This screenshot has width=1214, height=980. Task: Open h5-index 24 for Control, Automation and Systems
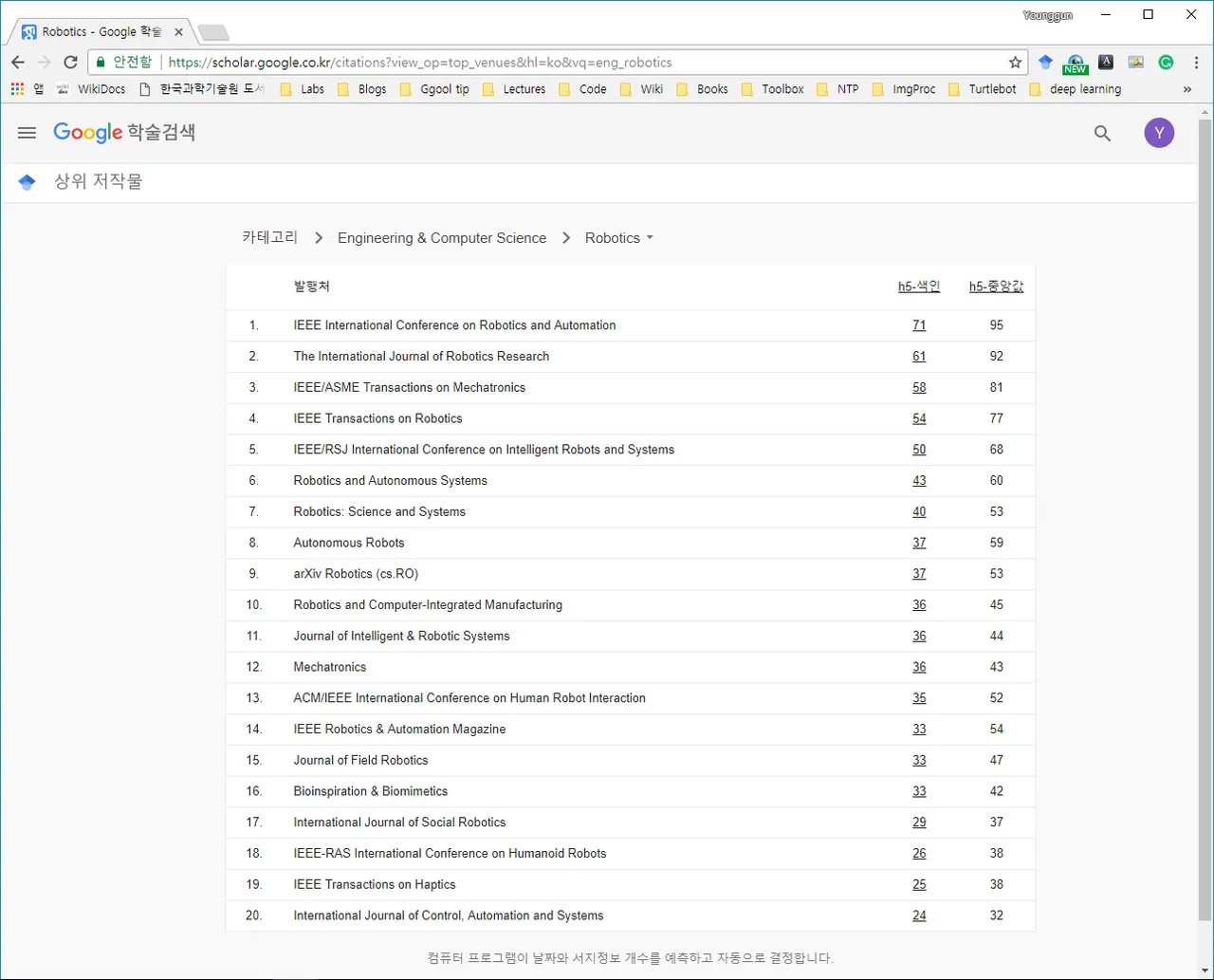(919, 916)
